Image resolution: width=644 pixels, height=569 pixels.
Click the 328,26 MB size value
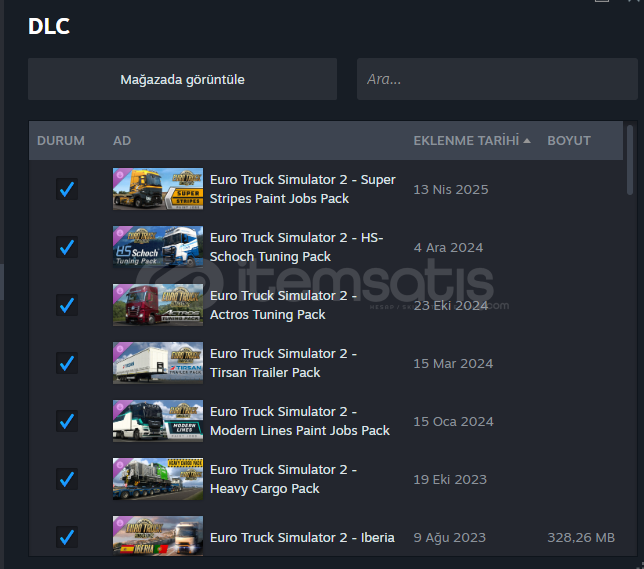pos(581,537)
